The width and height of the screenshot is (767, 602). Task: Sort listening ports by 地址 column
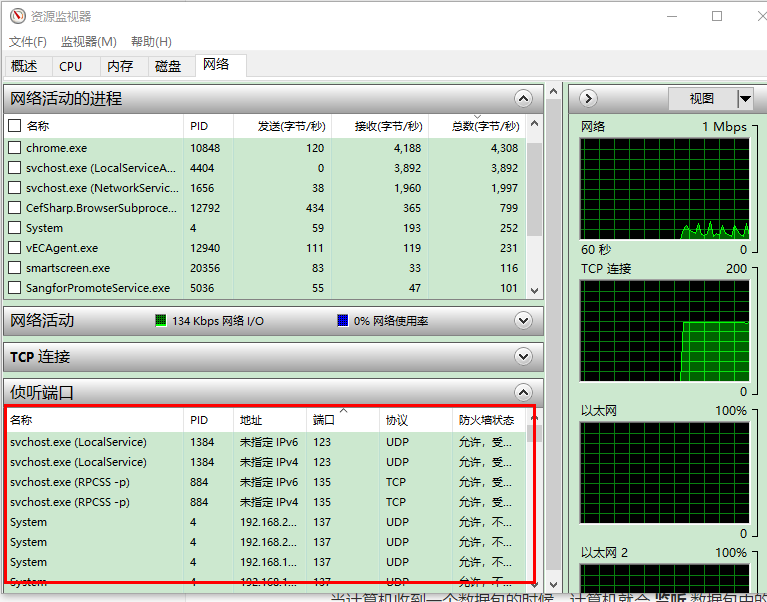pyautogui.click(x=270, y=420)
